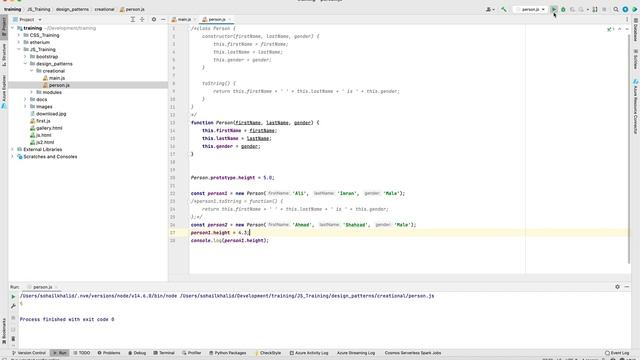
Task: Open the Problems tool window
Action: tap(109, 353)
